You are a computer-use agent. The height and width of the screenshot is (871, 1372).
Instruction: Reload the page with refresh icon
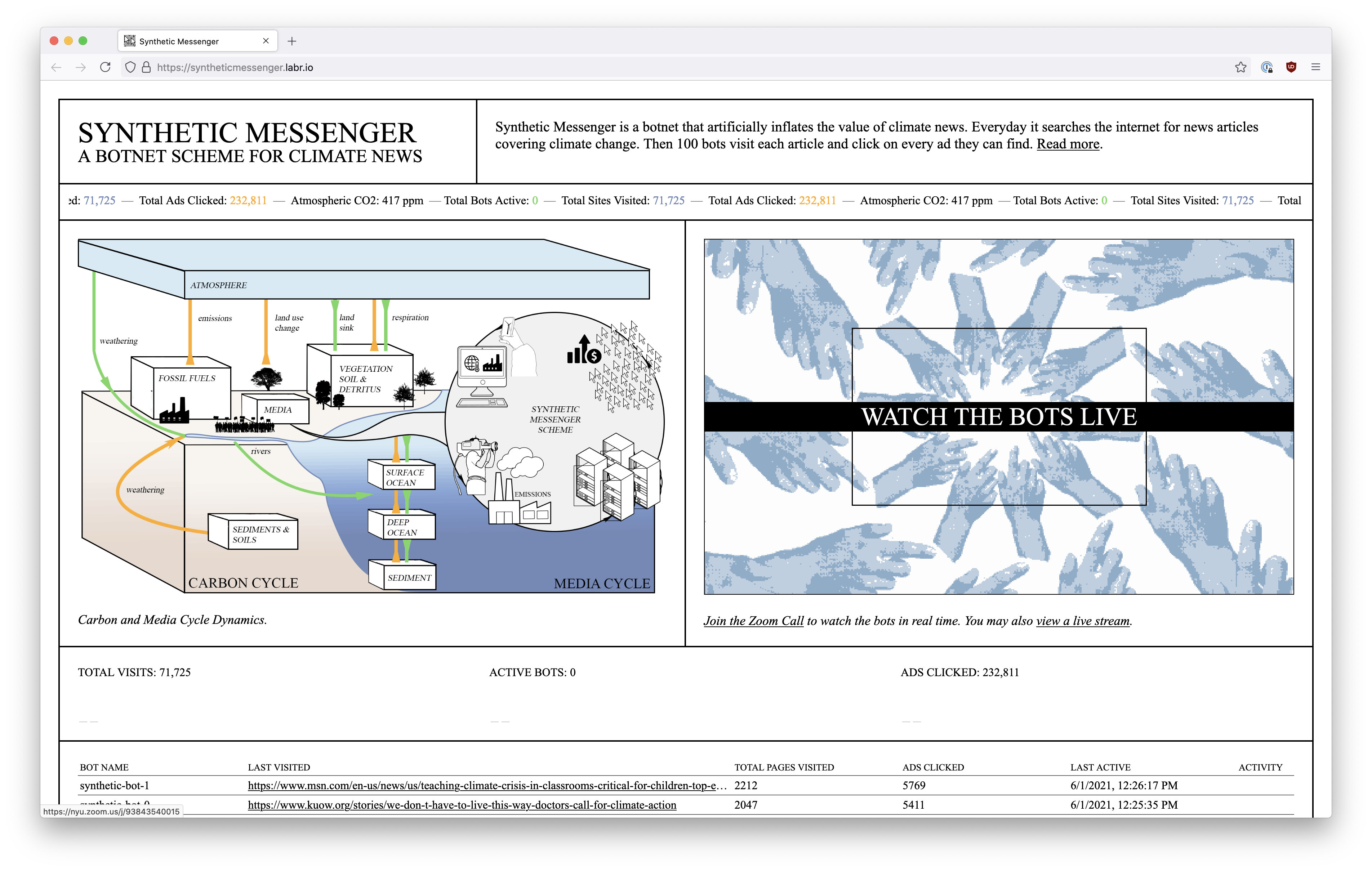[106, 67]
